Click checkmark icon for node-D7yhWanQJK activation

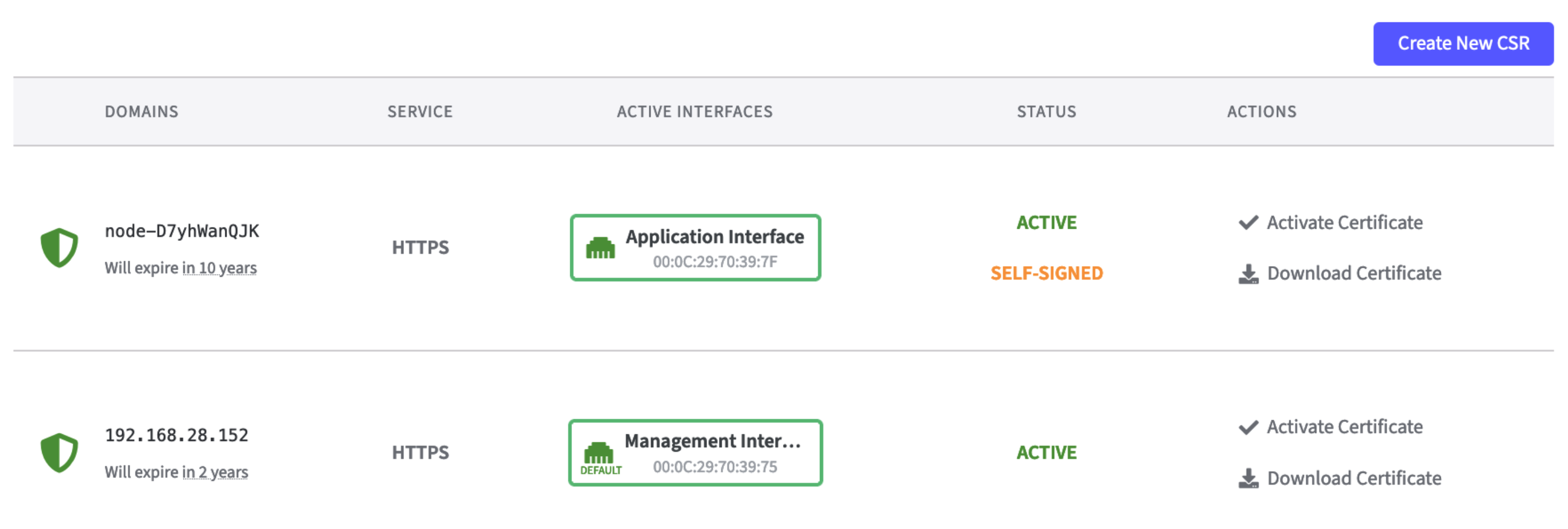point(1248,222)
